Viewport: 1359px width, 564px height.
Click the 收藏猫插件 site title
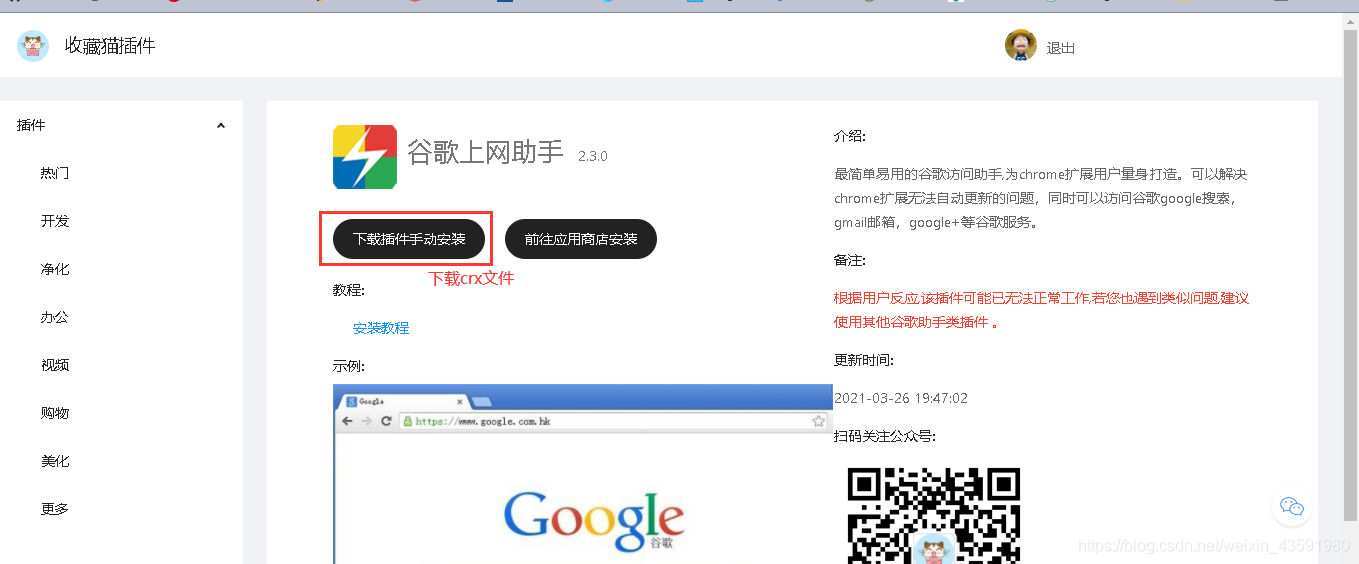pyautogui.click(x=110, y=46)
